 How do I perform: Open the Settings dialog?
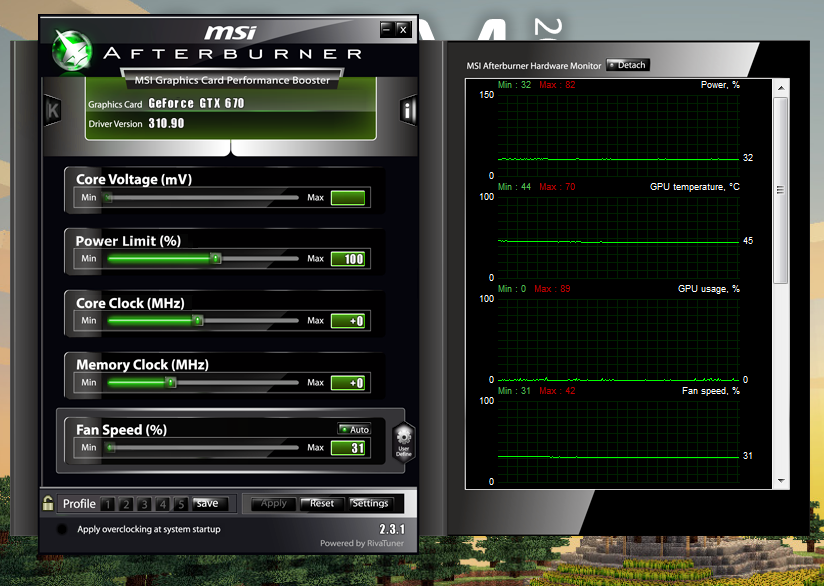coord(370,503)
